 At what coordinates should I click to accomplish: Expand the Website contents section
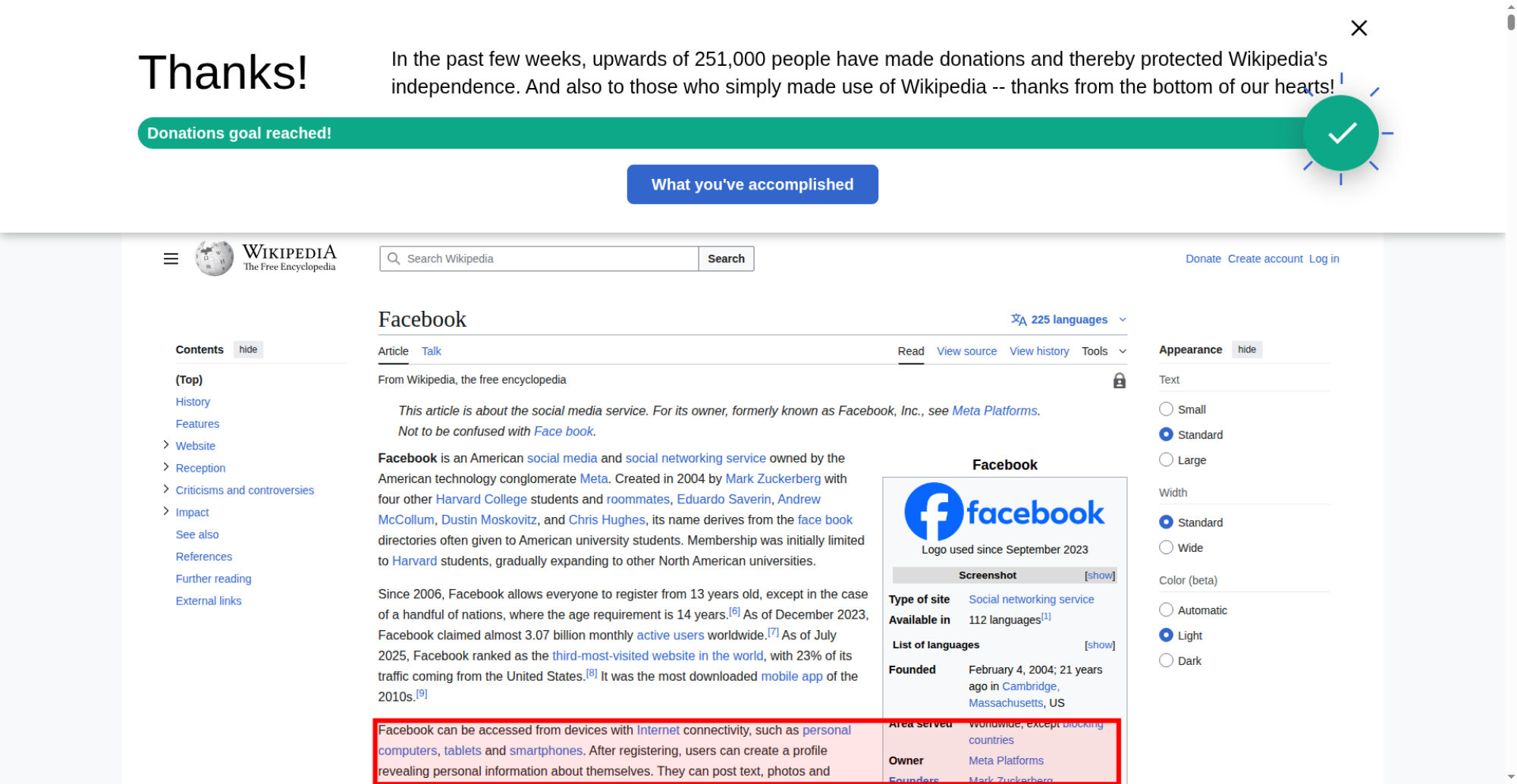166,445
